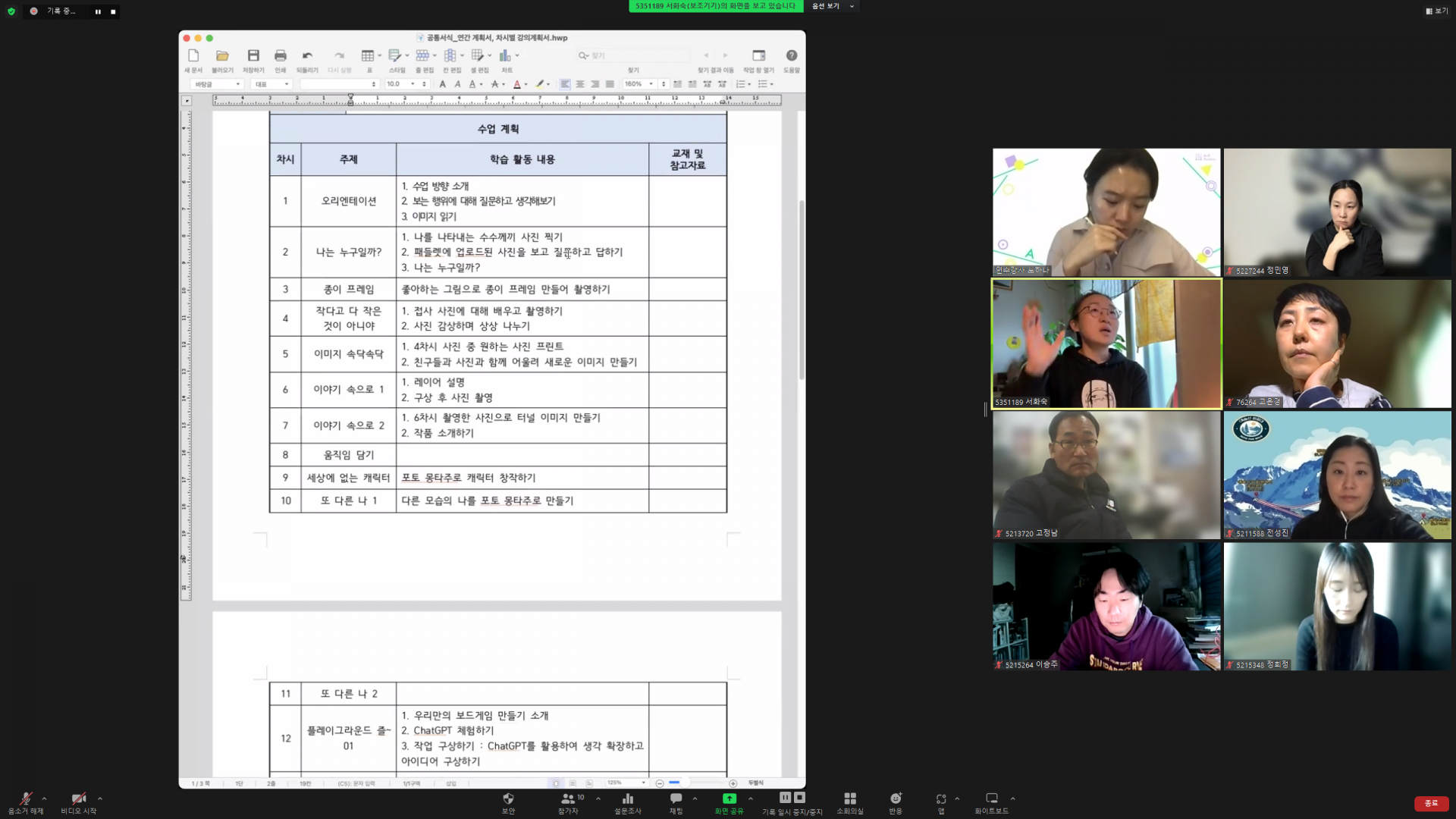Image resolution: width=1456 pixels, height=819 pixels.
Task: Pause the recording in bottom toolbar
Action: point(785,798)
